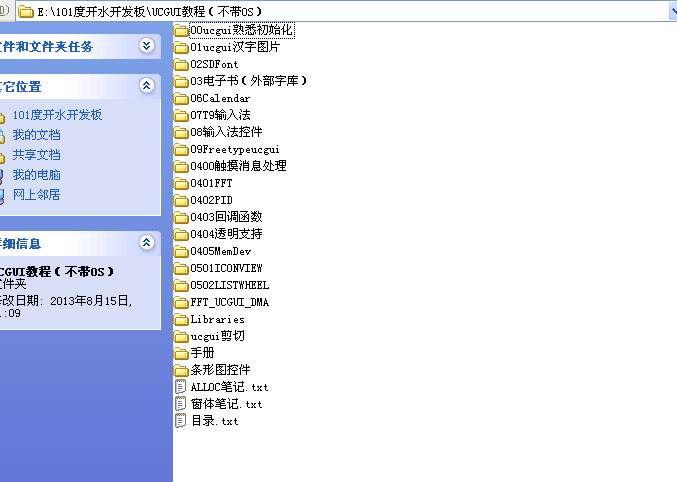
Task: Click the 0401FFT folder name
Action: tap(211, 184)
